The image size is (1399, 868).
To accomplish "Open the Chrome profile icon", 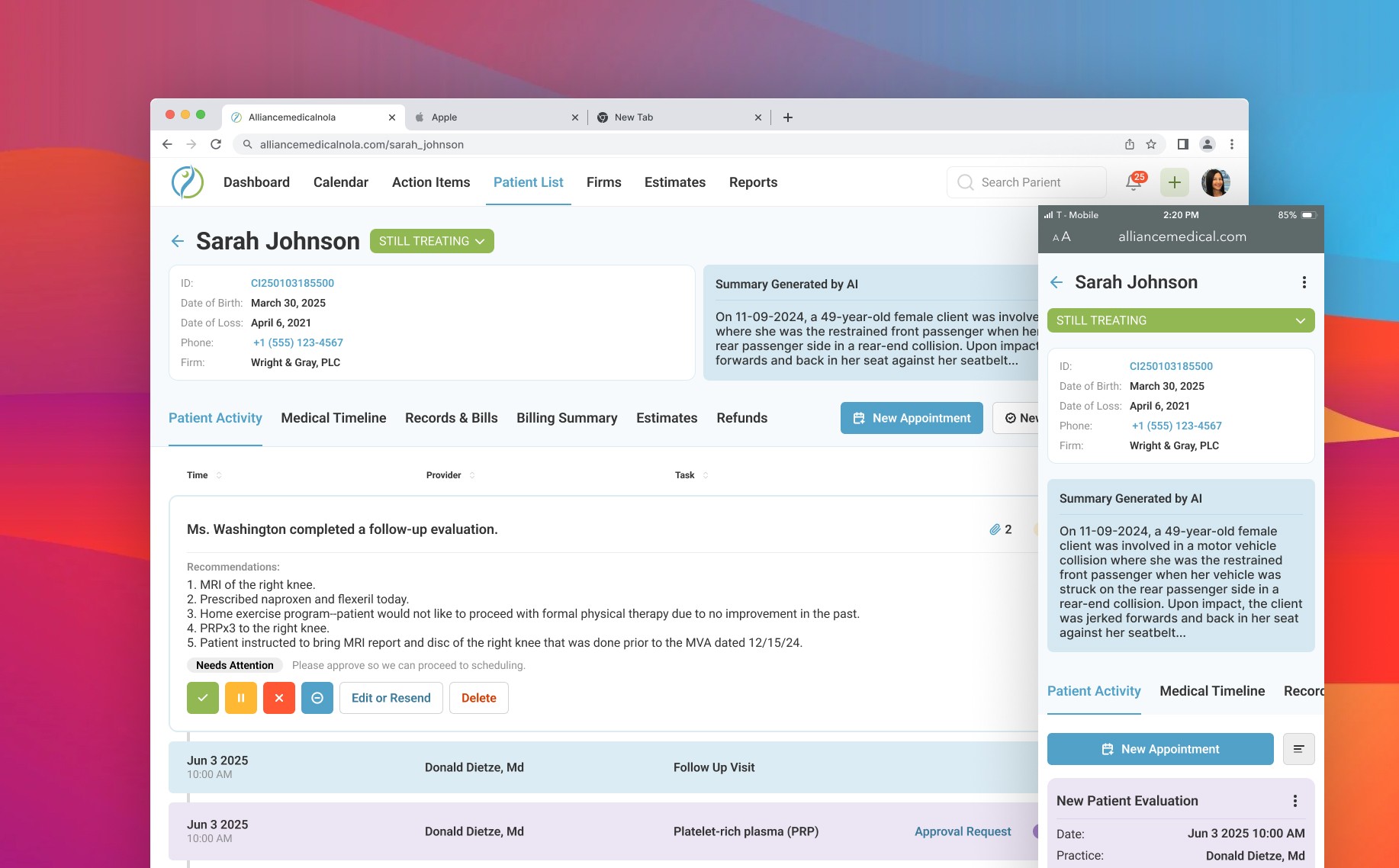I will (x=1208, y=144).
